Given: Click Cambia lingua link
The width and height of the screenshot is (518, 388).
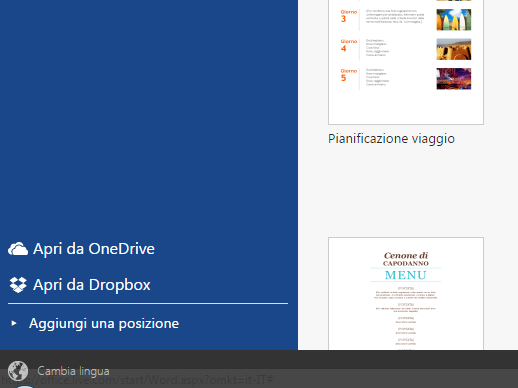Looking at the screenshot, I should point(73,371).
